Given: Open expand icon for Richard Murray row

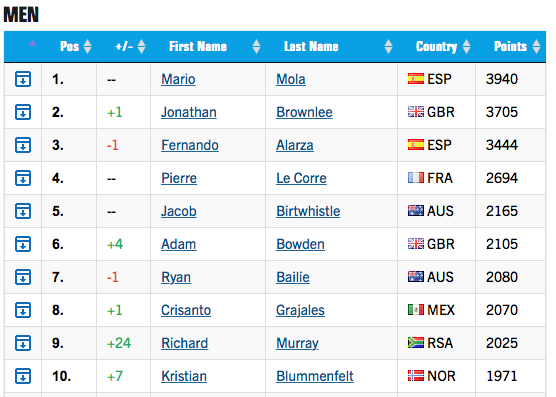Looking at the screenshot, I should pos(23,343).
